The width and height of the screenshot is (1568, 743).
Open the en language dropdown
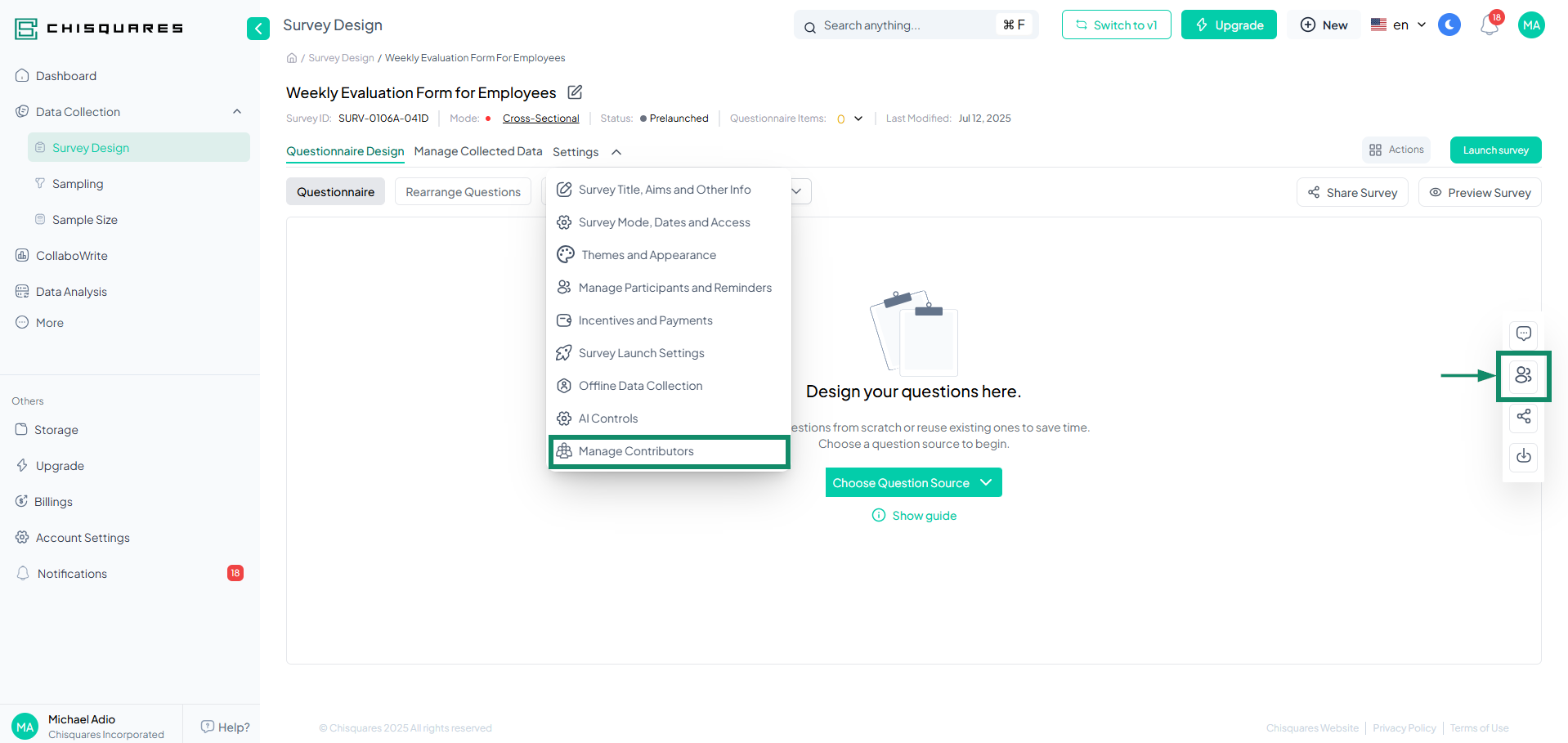(x=1398, y=25)
